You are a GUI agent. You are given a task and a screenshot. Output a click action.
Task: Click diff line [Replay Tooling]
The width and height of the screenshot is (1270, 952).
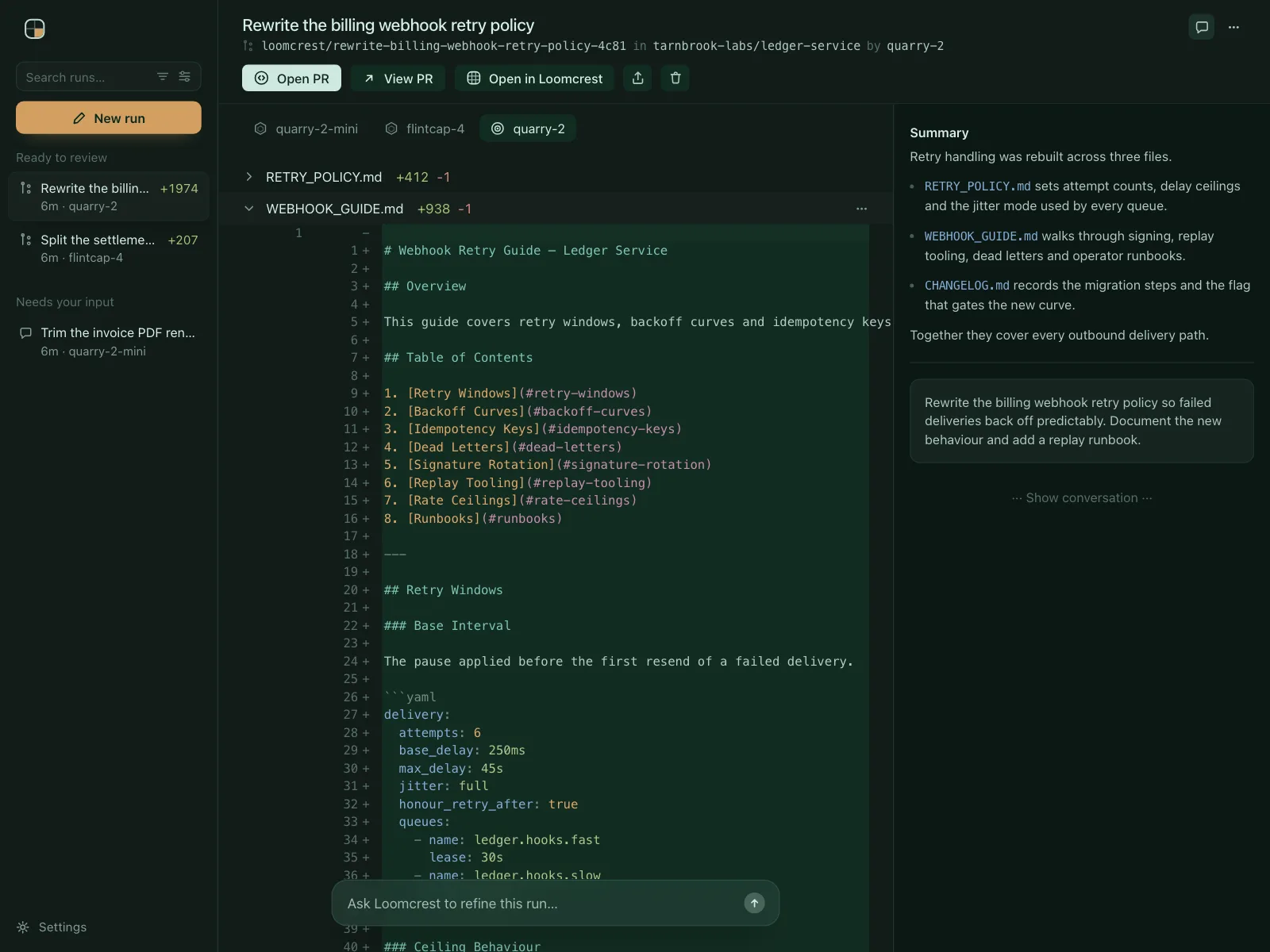point(518,483)
